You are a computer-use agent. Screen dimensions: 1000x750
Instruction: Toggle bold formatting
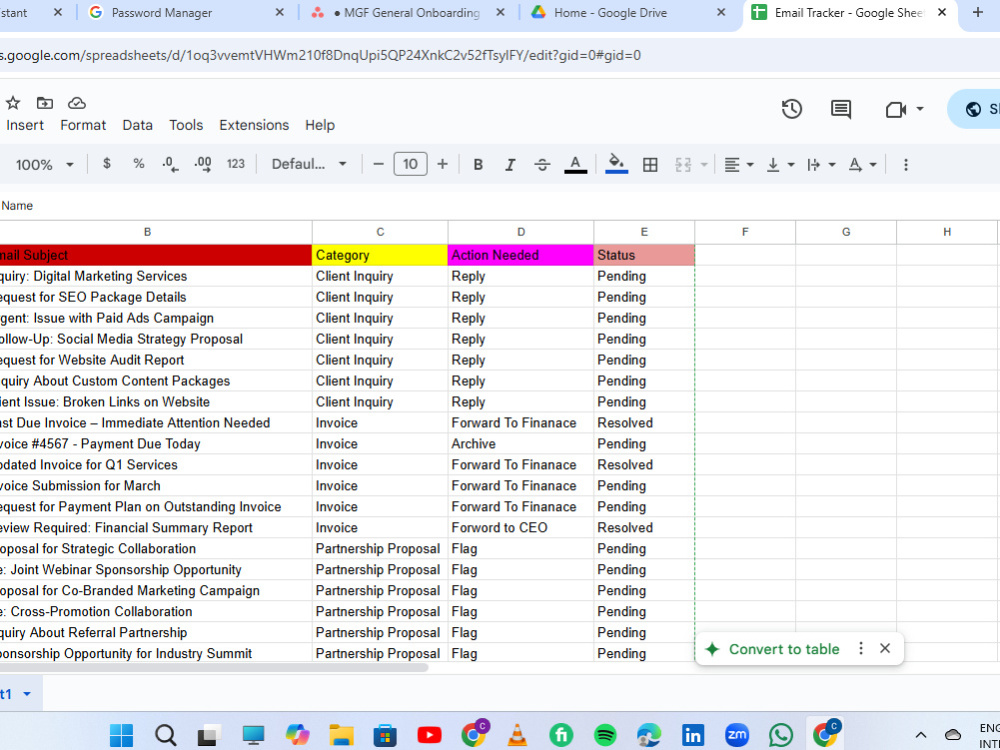coord(478,165)
